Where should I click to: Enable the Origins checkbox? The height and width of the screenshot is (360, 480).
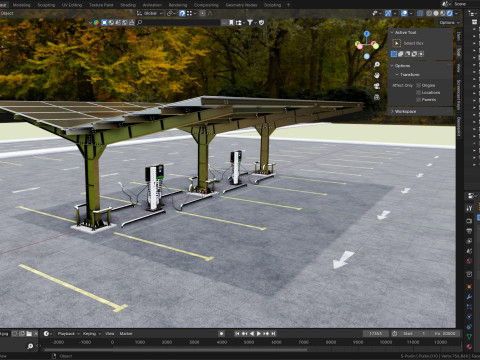(419, 86)
